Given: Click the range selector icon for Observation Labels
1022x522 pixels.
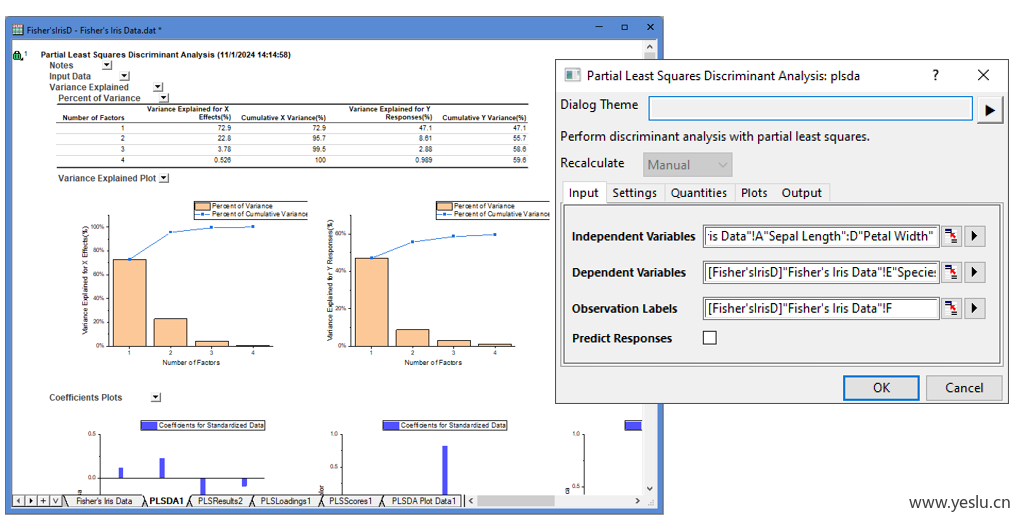Looking at the screenshot, I should click(x=952, y=308).
